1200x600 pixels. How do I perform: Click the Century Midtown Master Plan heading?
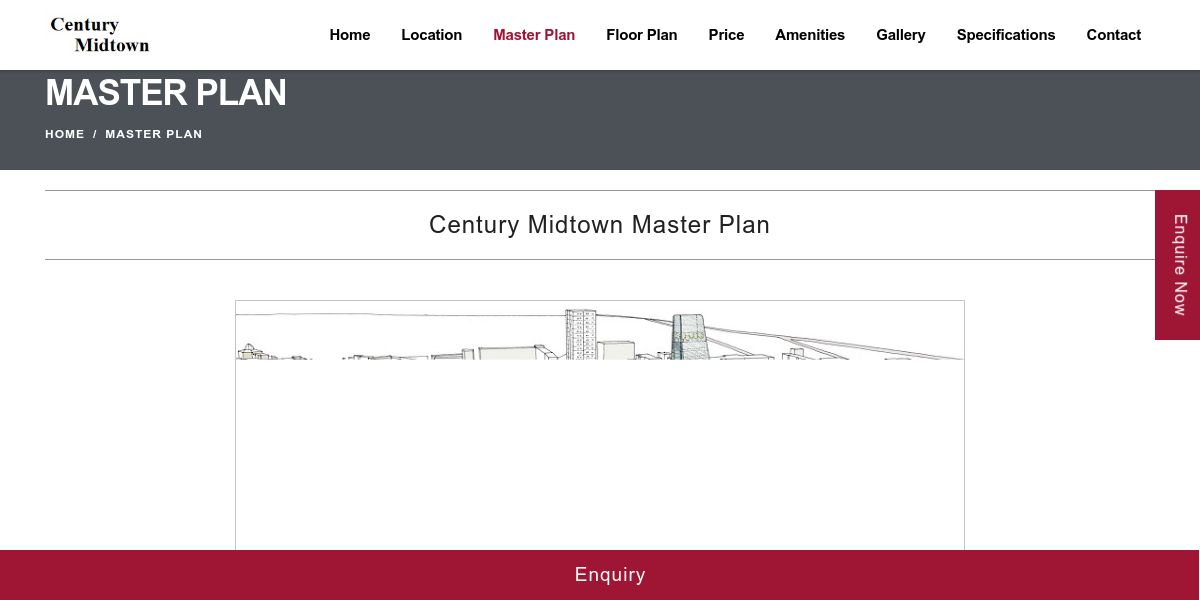[x=600, y=225]
